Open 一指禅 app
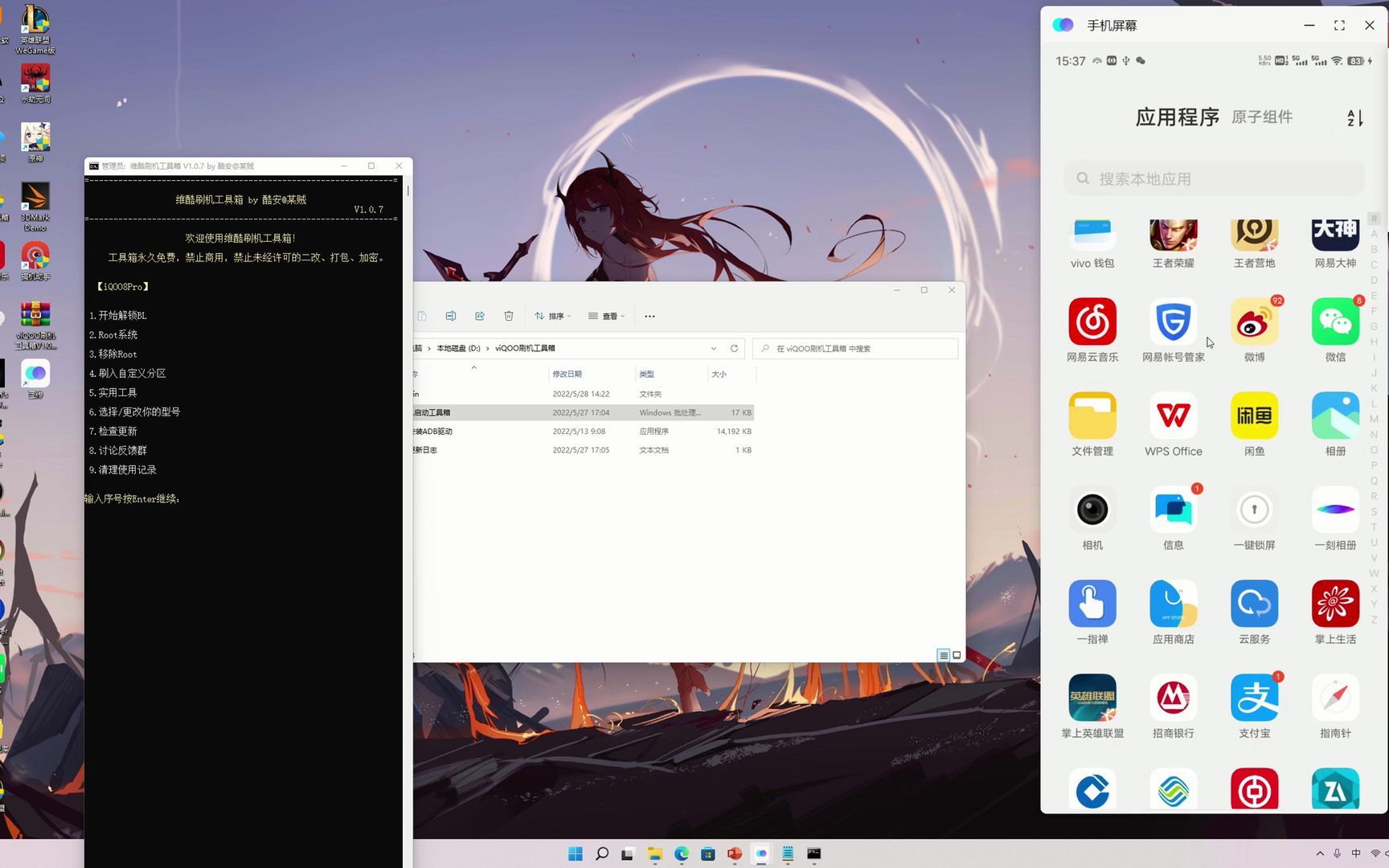Screen dimensions: 1389x868 pos(1092,604)
